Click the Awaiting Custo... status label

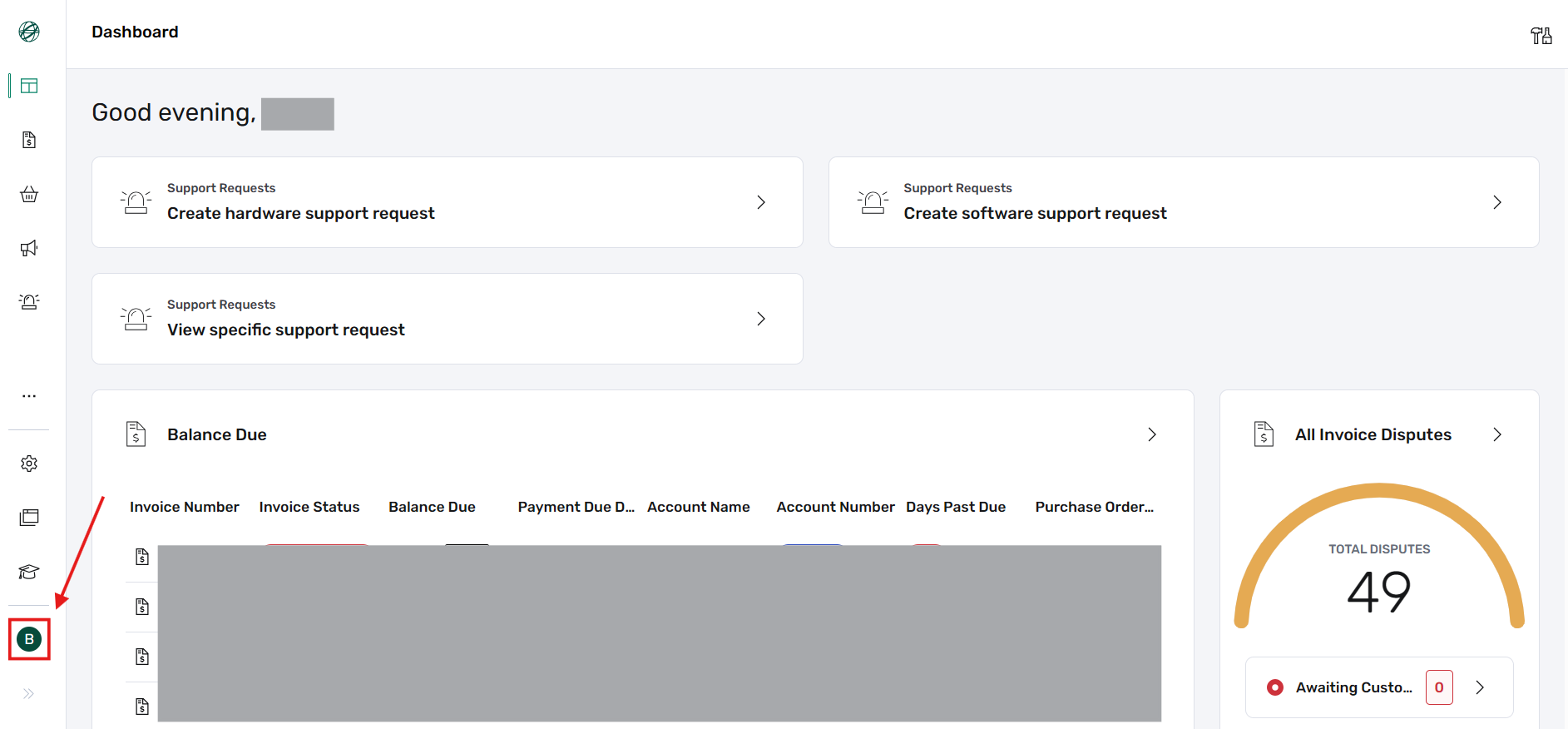pos(1354,687)
